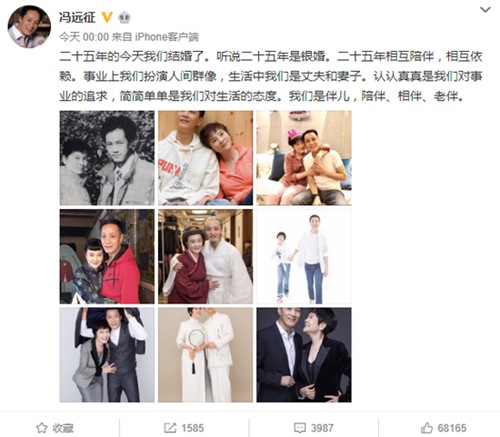Open the red hoodie photo
500x437 pixels.
(107, 257)
